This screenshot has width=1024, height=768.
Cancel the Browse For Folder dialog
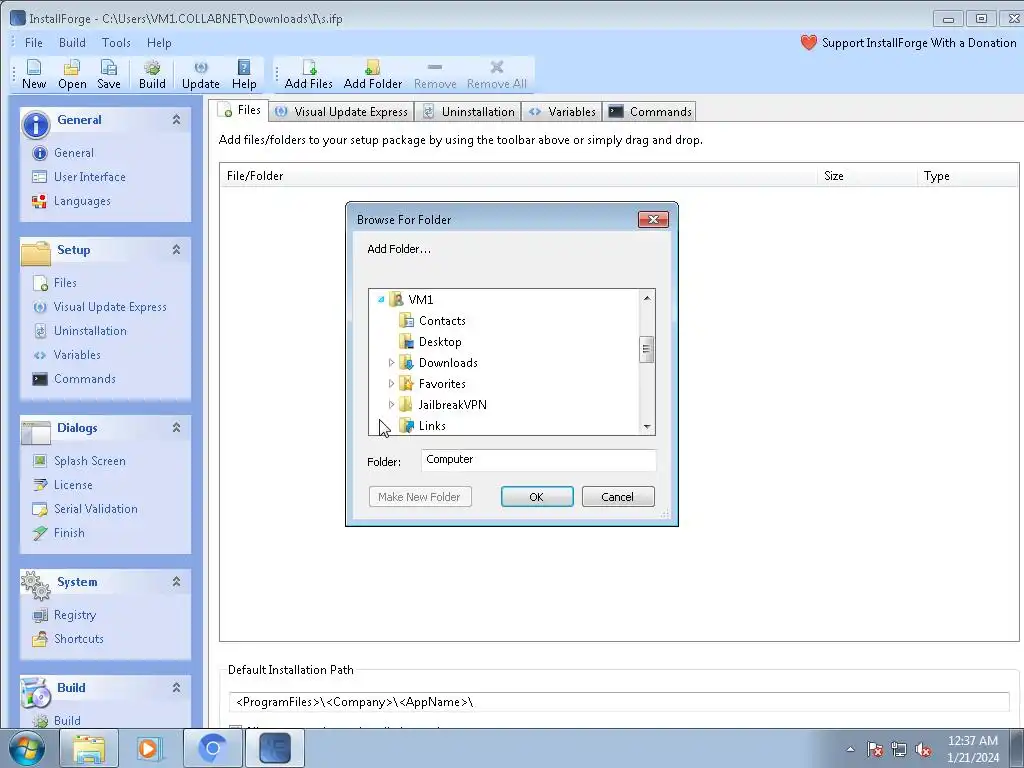[618, 497]
